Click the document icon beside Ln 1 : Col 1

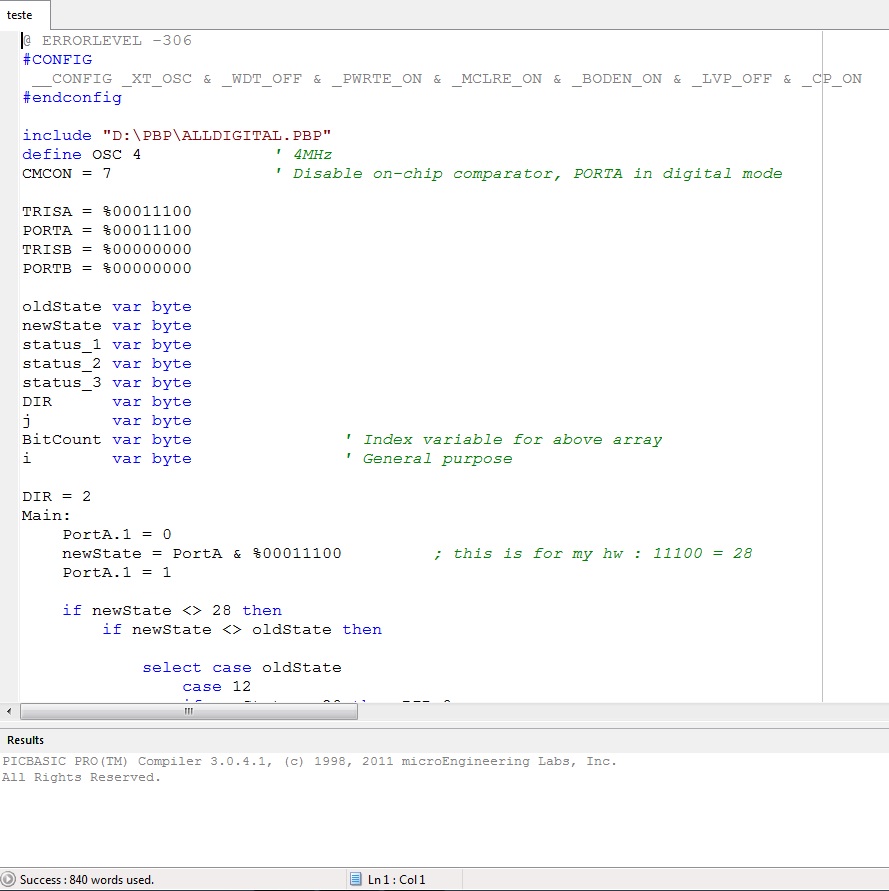click(x=355, y=880)
